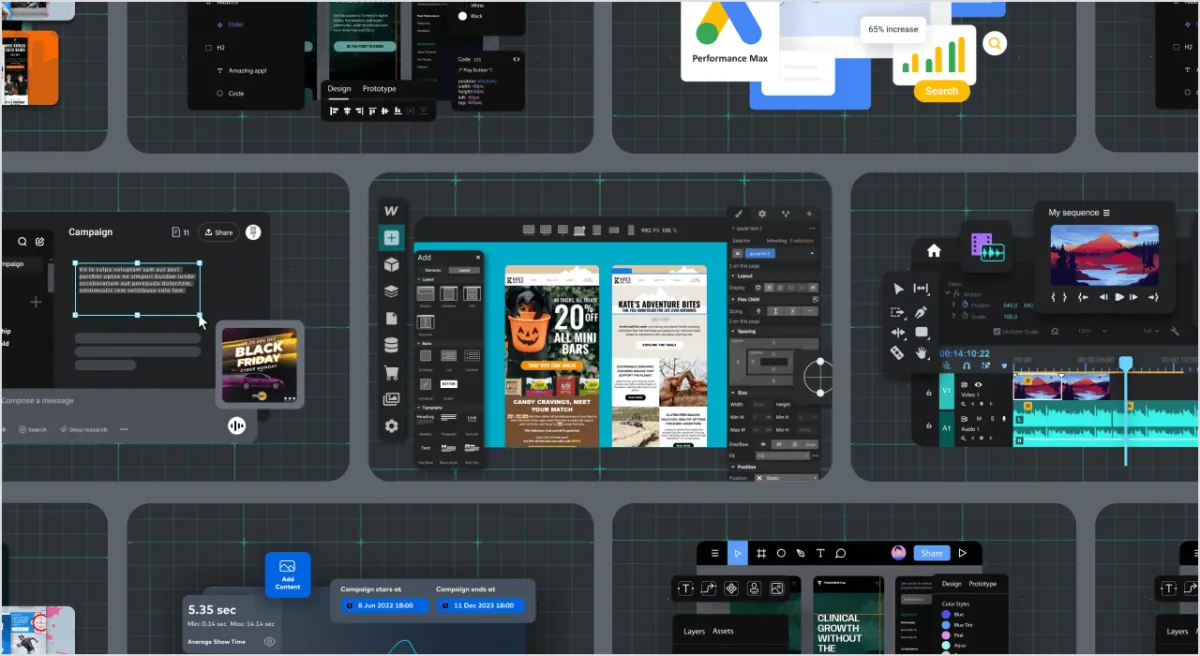
Task: Toggle the A1 track lock
Action: [x=930, y=428]
